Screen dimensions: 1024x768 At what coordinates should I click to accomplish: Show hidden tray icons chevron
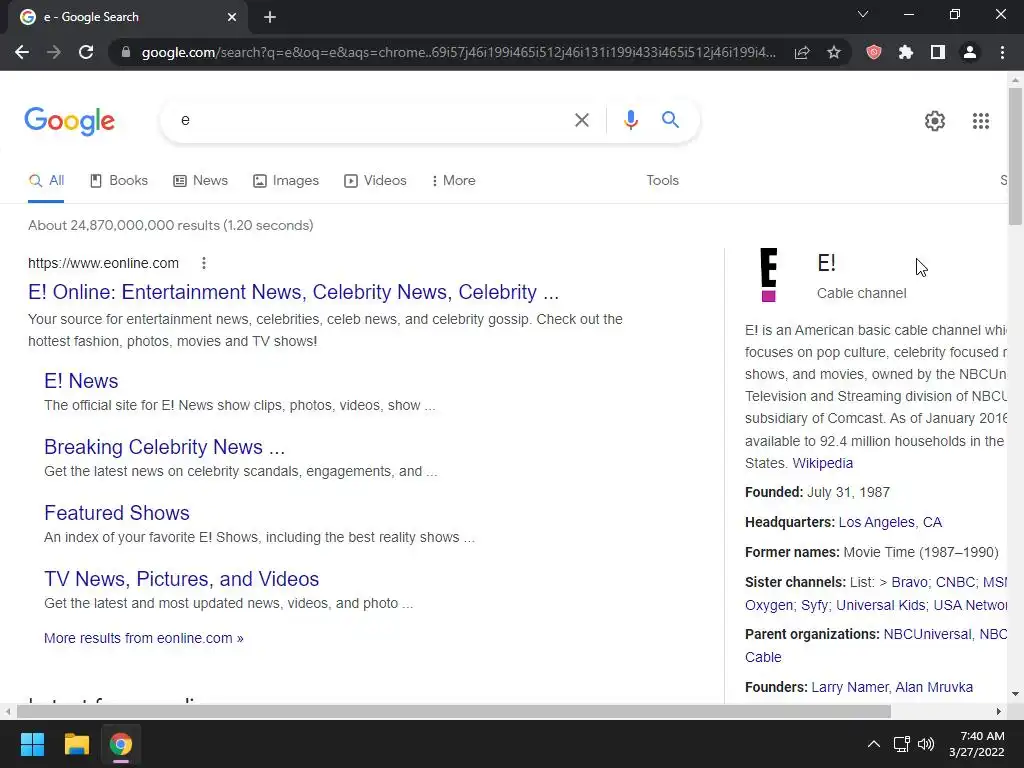point(873,744)
